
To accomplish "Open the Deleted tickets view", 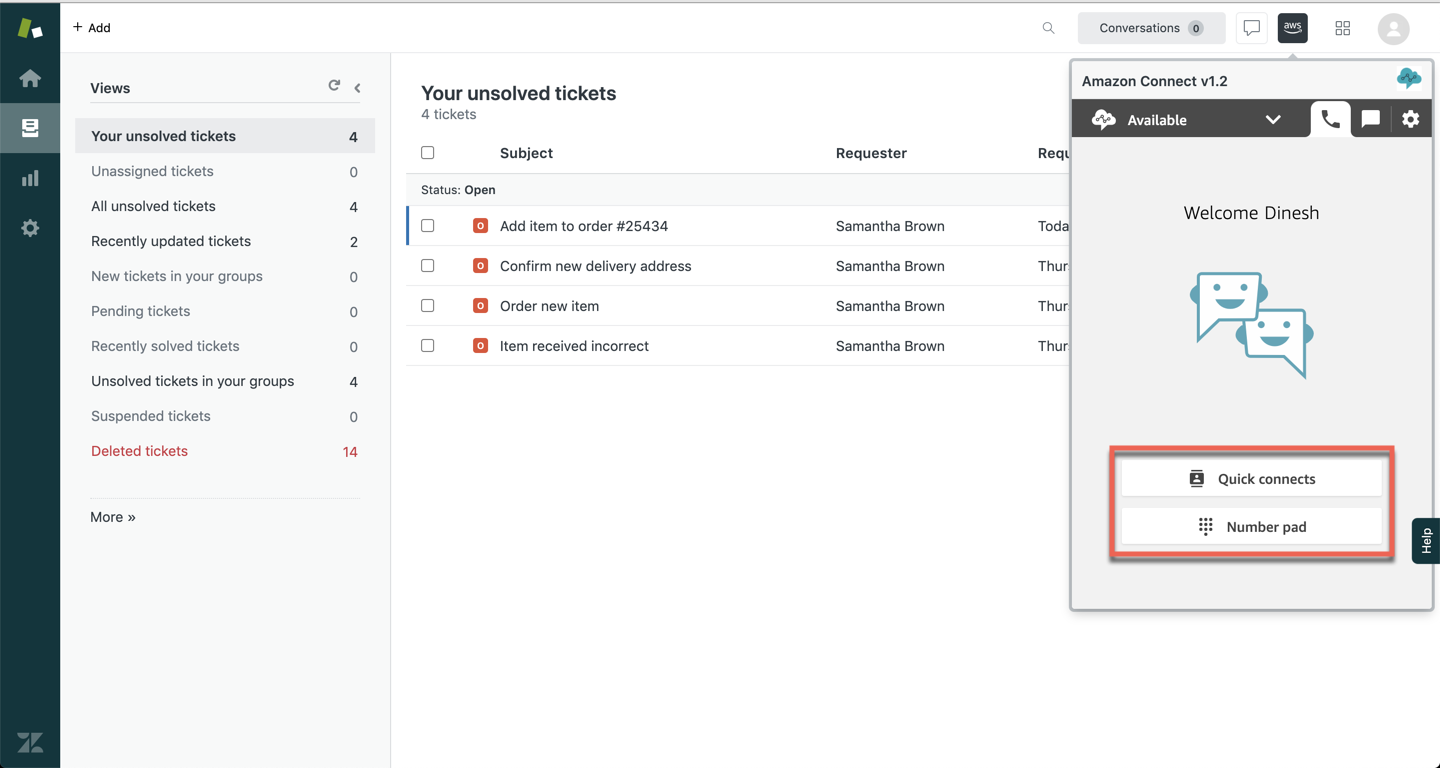I will [x=139, y=451].
